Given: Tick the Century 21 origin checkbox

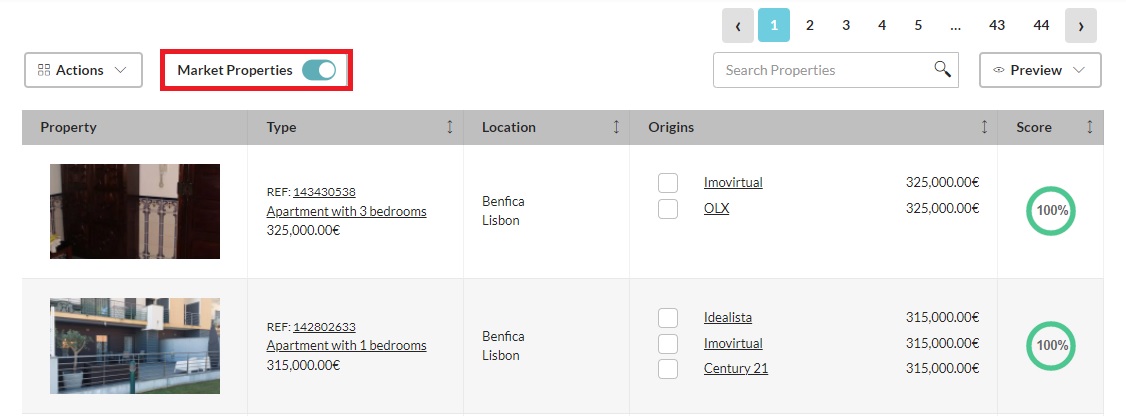Looking at the screenshot, I should (668, 369).
